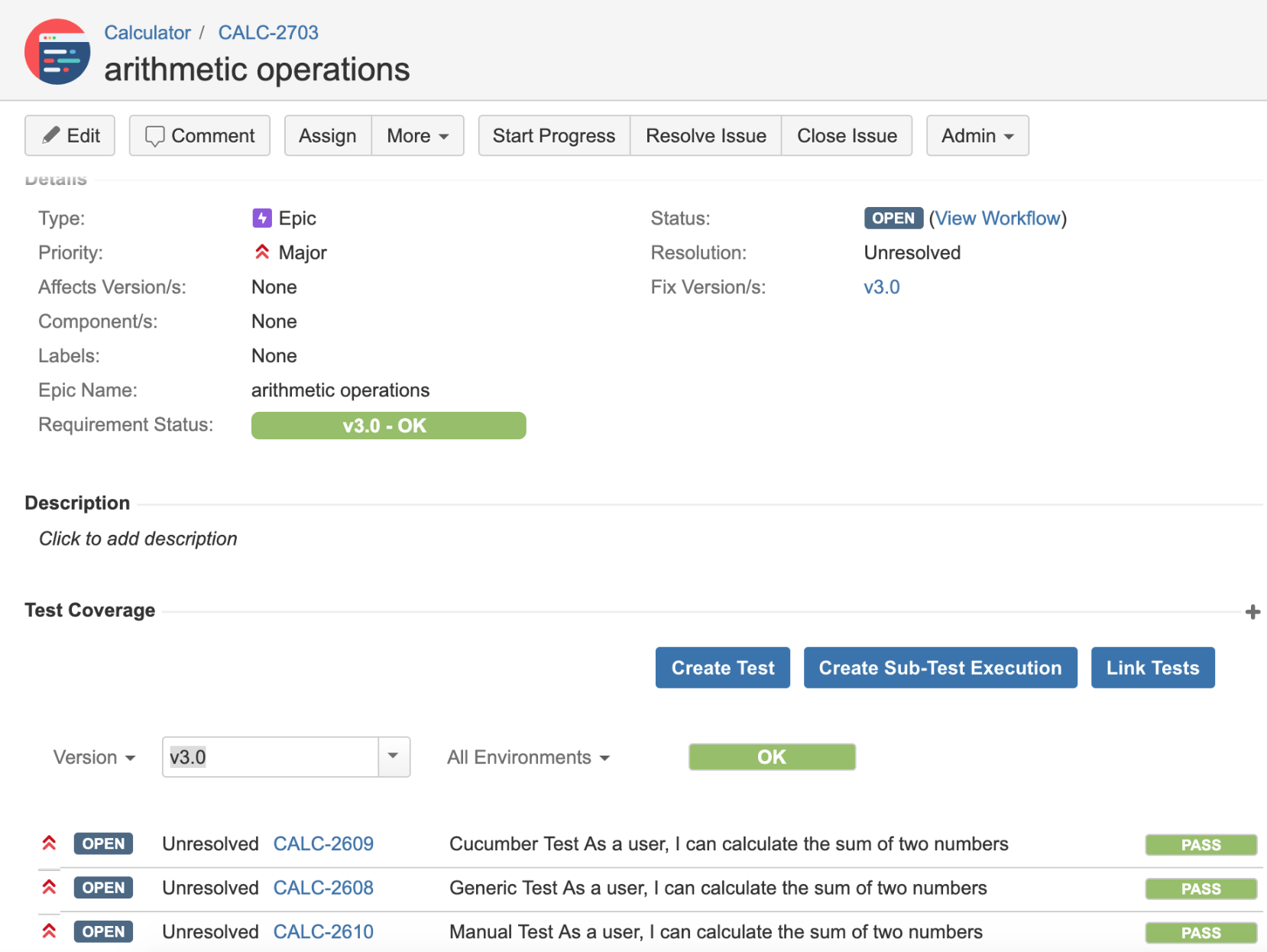Click OPEN badge in the CALC-2608 row
The width and height of the screenshot is (1267, 952).
point(103,888)
